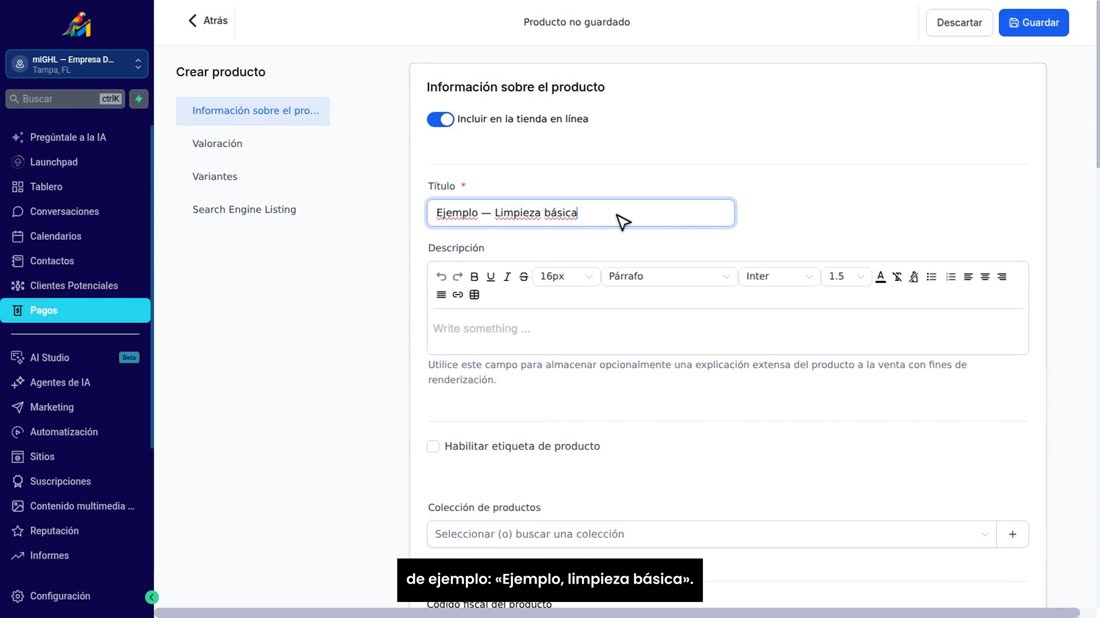The width and height of the screenshot is (1100, 618).
Task: Click the parrot logo at top
Action: [76, 25]
